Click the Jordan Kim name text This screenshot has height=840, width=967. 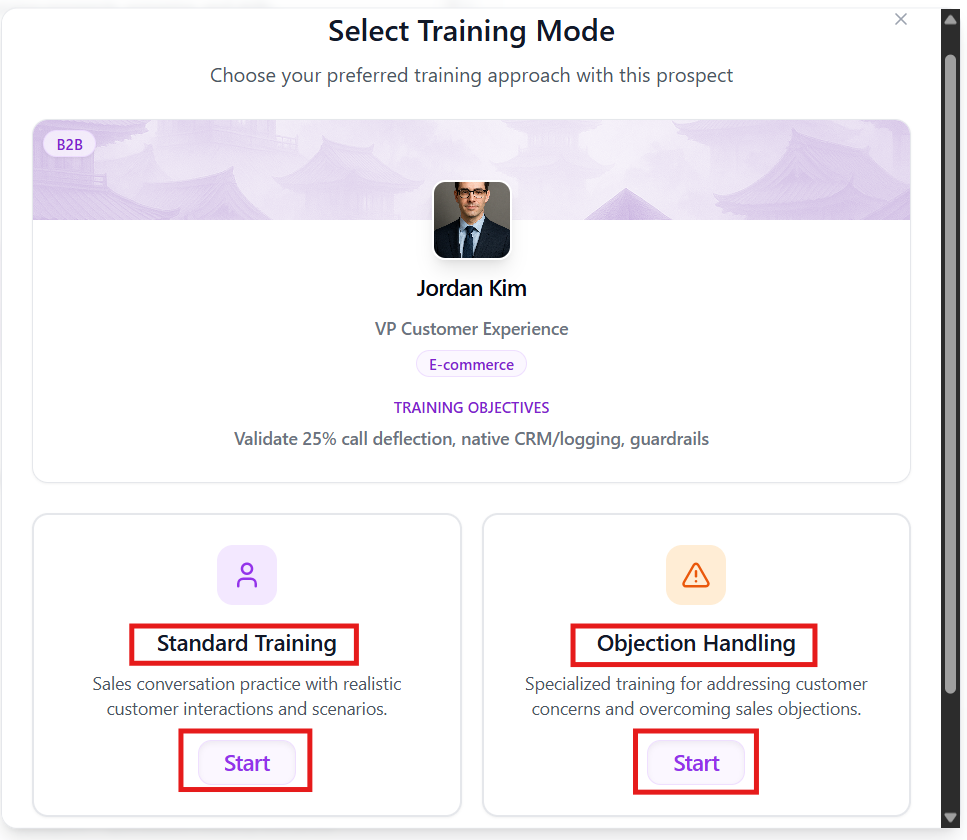(472, 289)
